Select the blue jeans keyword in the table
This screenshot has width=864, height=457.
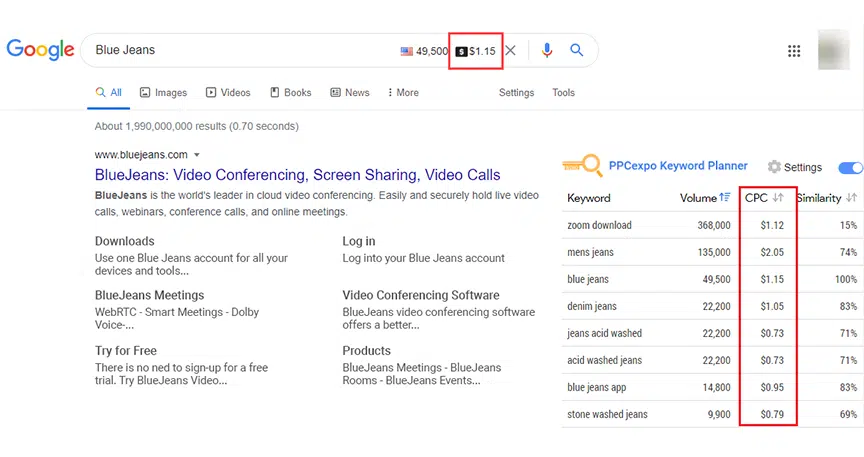tap(588, 279)
